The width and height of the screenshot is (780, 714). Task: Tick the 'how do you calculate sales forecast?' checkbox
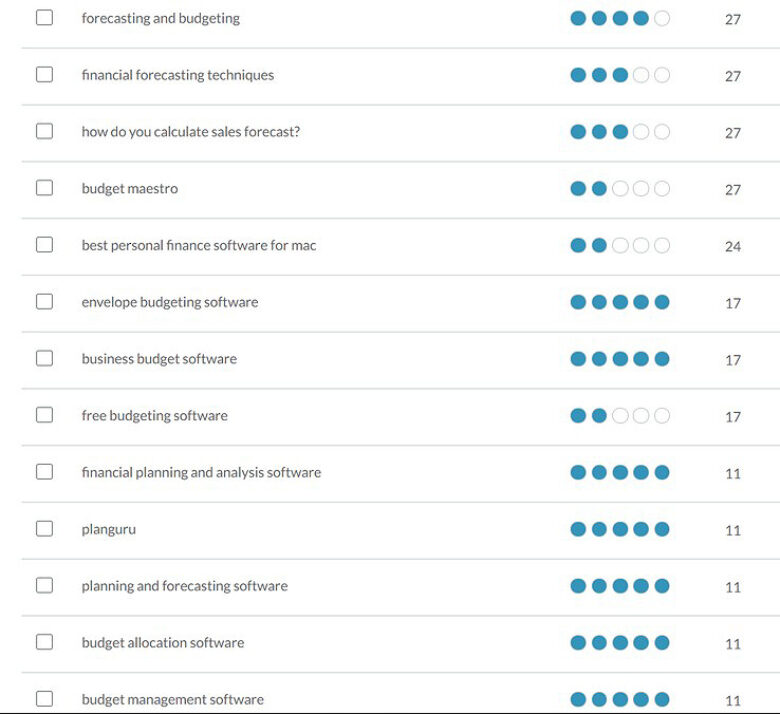pos(44,131)
